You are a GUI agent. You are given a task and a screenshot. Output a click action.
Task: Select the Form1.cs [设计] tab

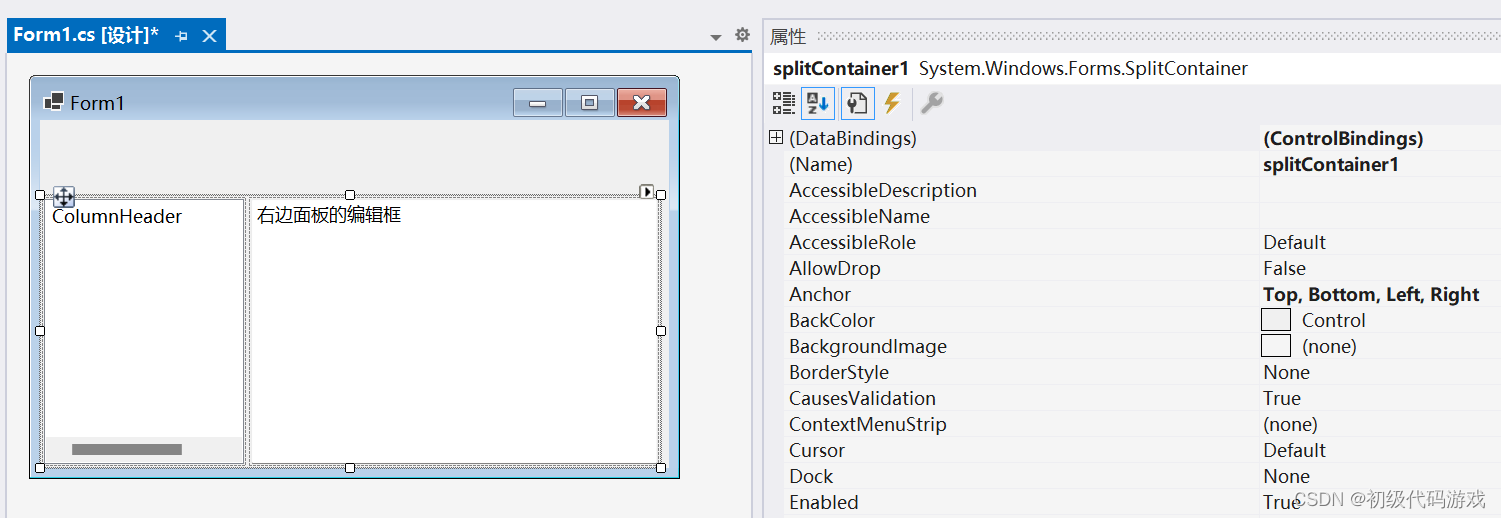(86, 35)
